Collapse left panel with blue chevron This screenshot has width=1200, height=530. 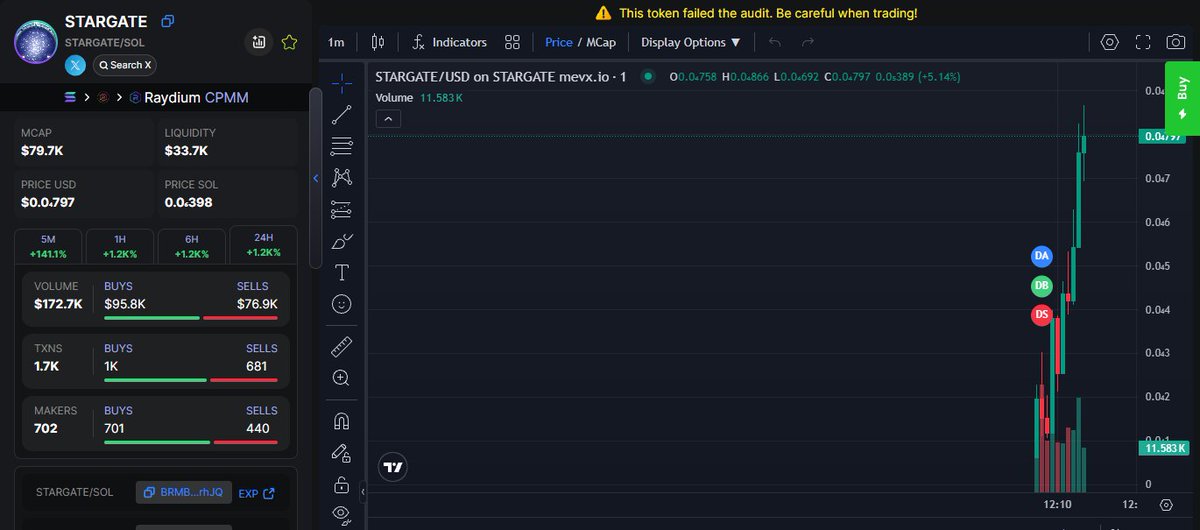point(316,178)
